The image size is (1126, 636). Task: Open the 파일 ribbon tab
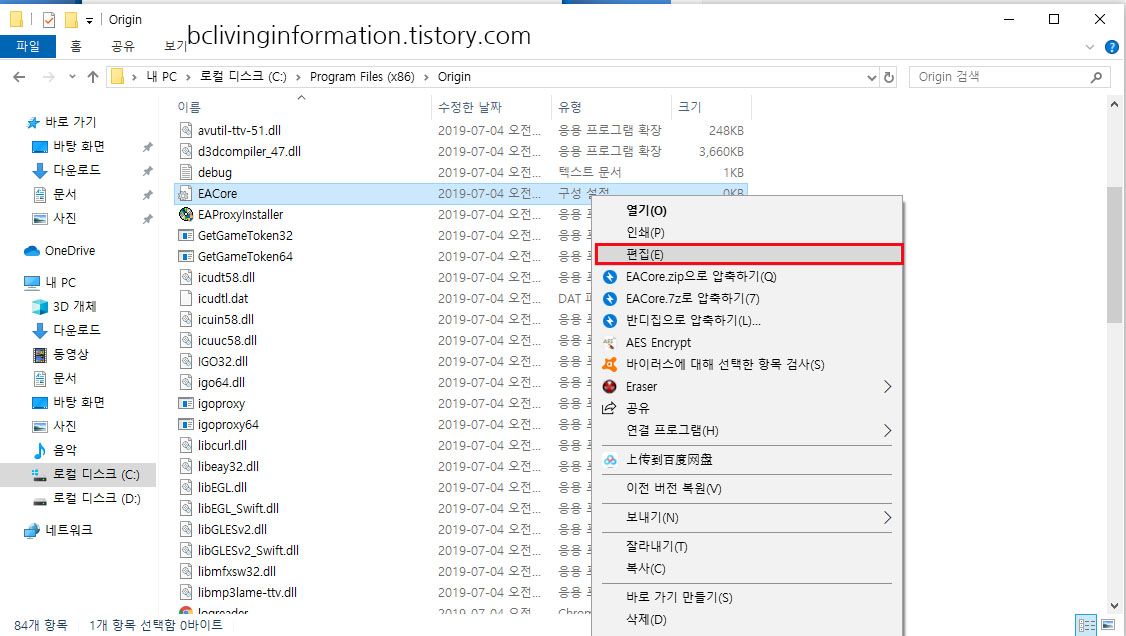point(28,46)
